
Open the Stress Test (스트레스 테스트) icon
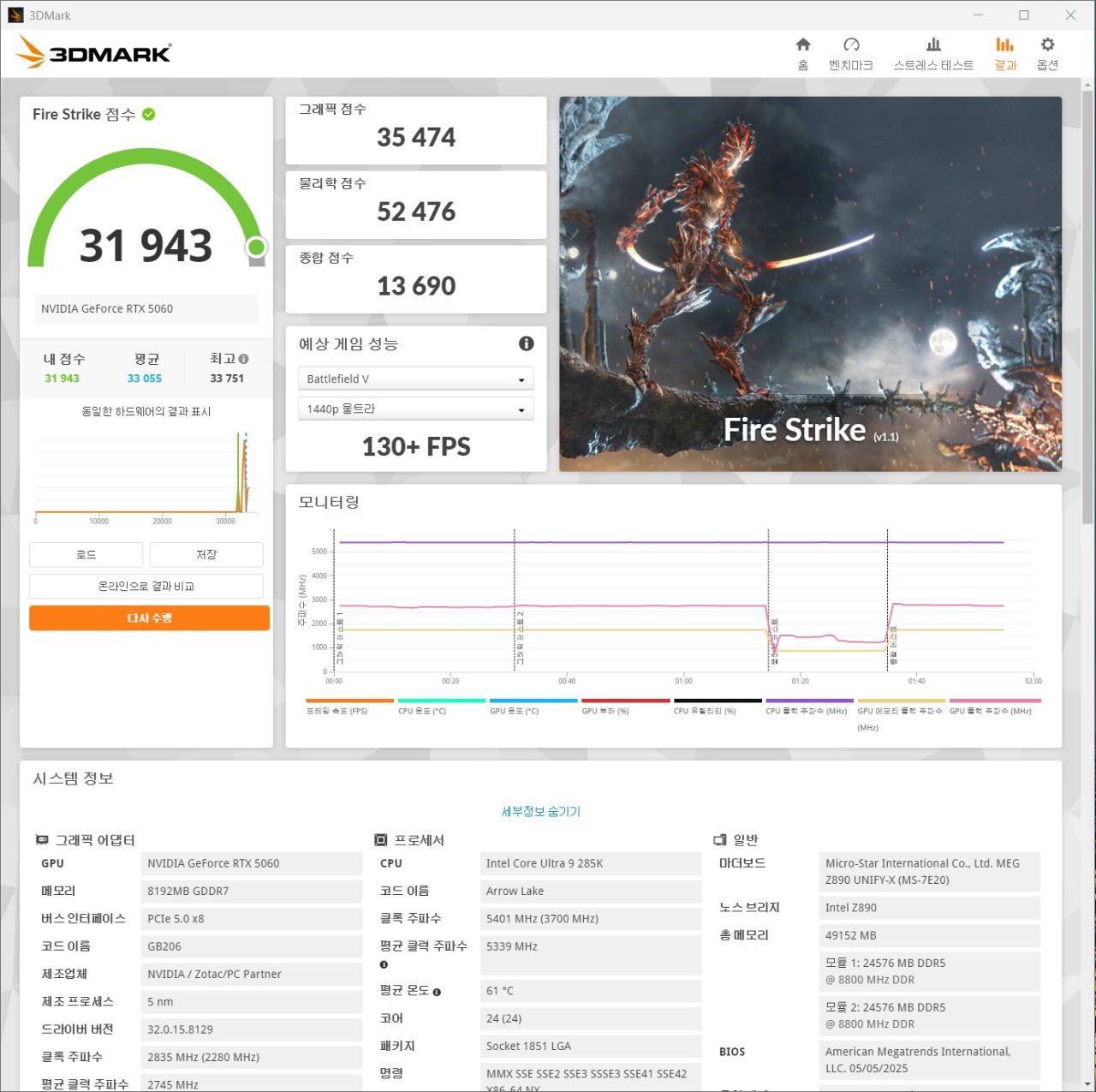[x=933, y=45]
